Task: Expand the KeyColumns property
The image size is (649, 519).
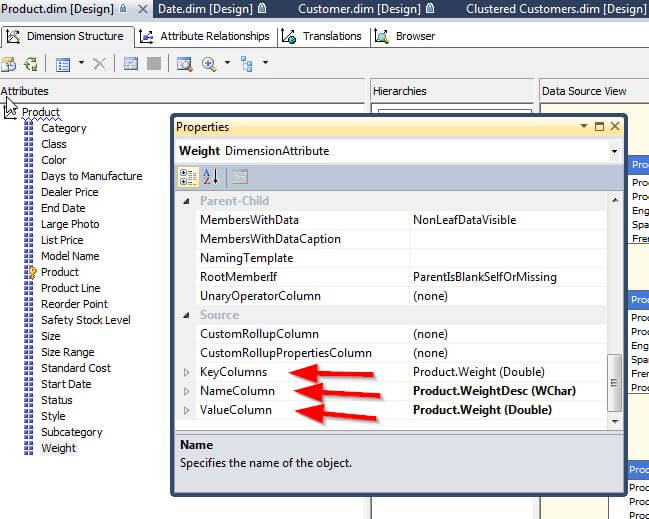Action: pyautogui.click(x=186, y=372)
